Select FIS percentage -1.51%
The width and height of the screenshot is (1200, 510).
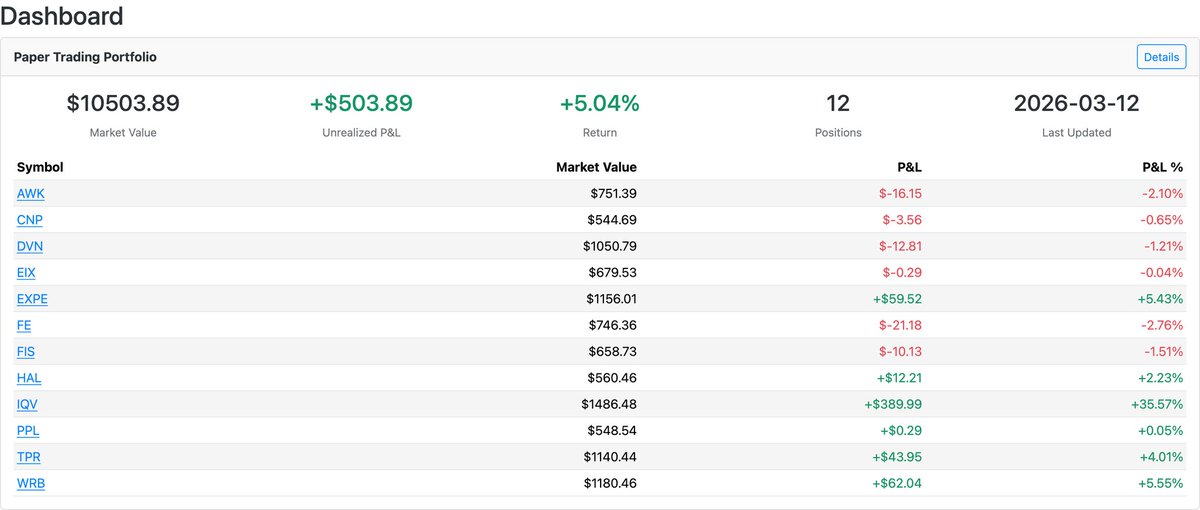click(x=1164, y=352)
